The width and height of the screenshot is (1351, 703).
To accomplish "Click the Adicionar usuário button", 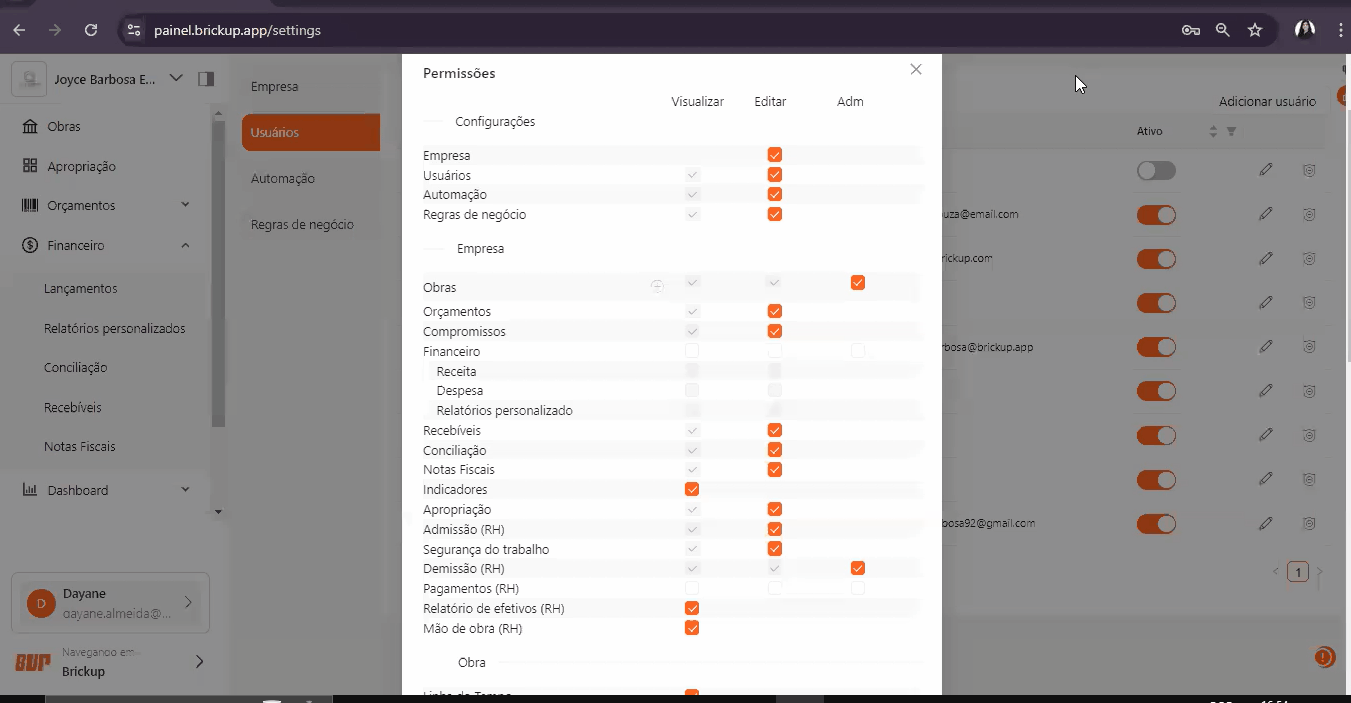I will (1267, 101).
